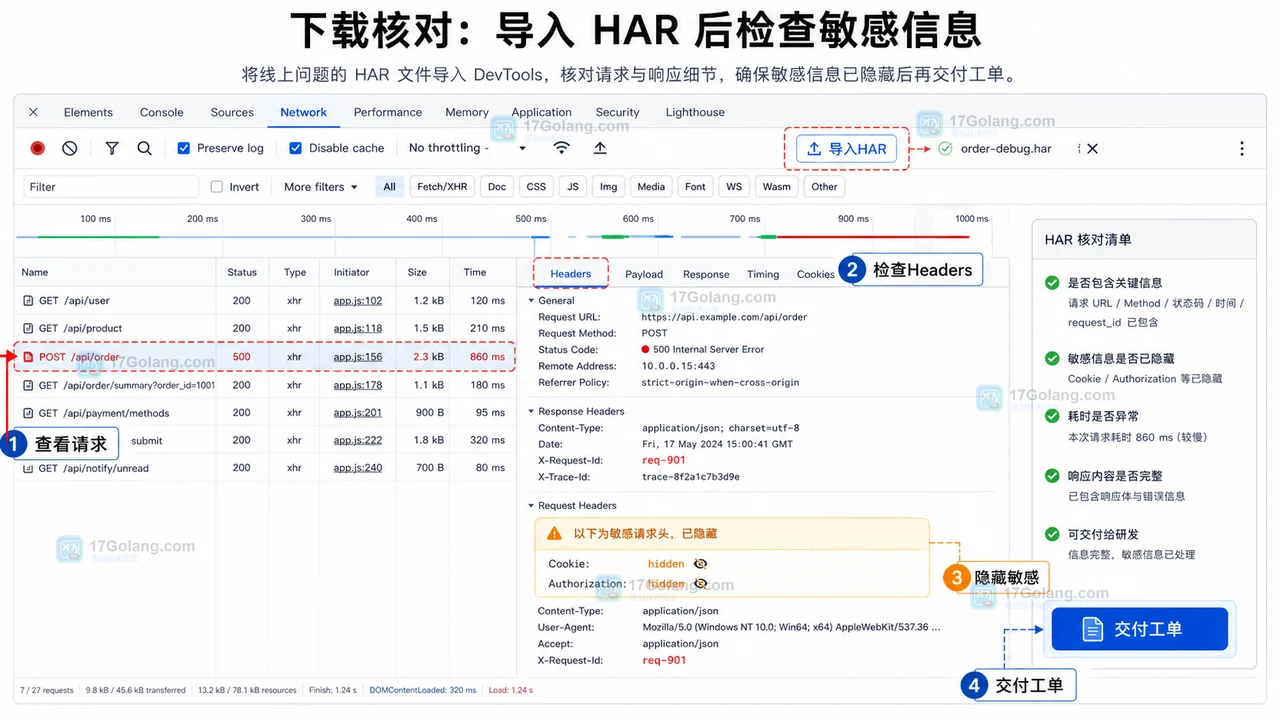Switch to the Elements tab
Viewport: 1280px width, 720px height.
click(88, 112)
